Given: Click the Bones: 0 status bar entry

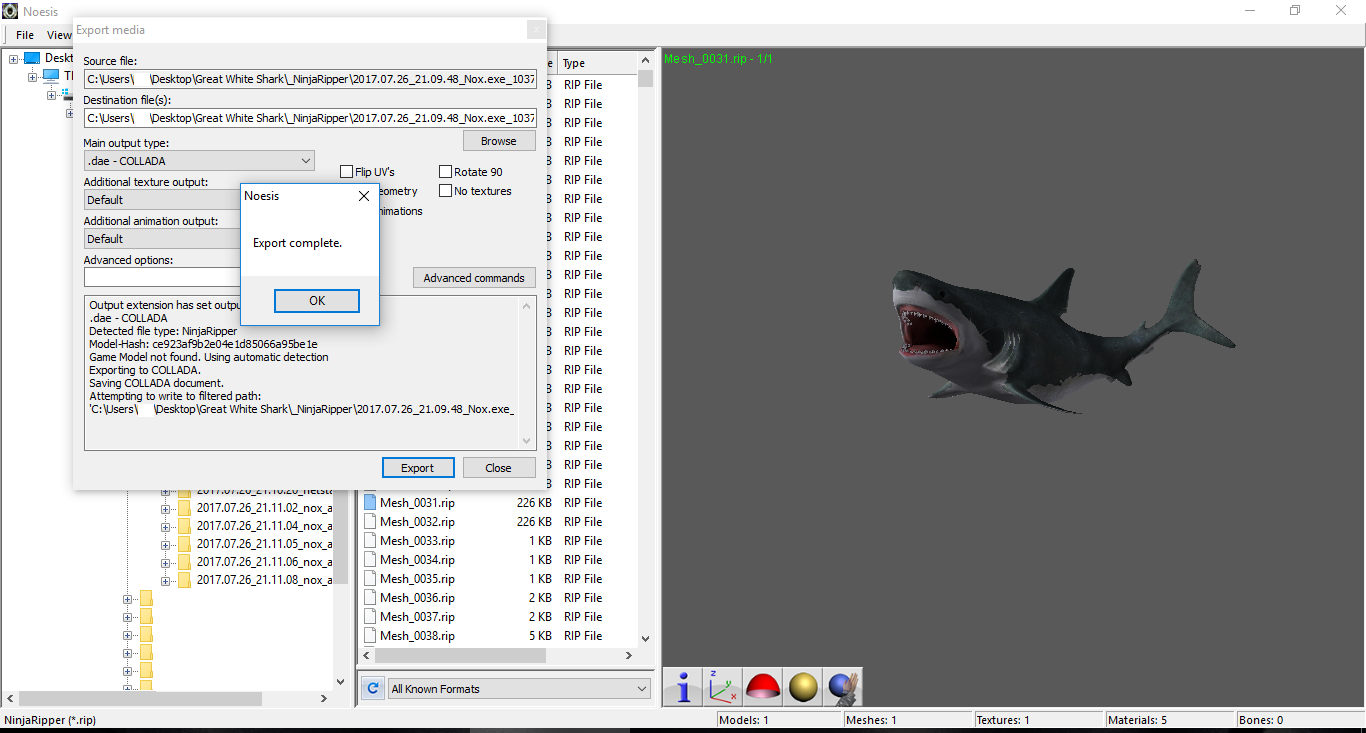Looking at the screenshot, I should click(1300, 720).
